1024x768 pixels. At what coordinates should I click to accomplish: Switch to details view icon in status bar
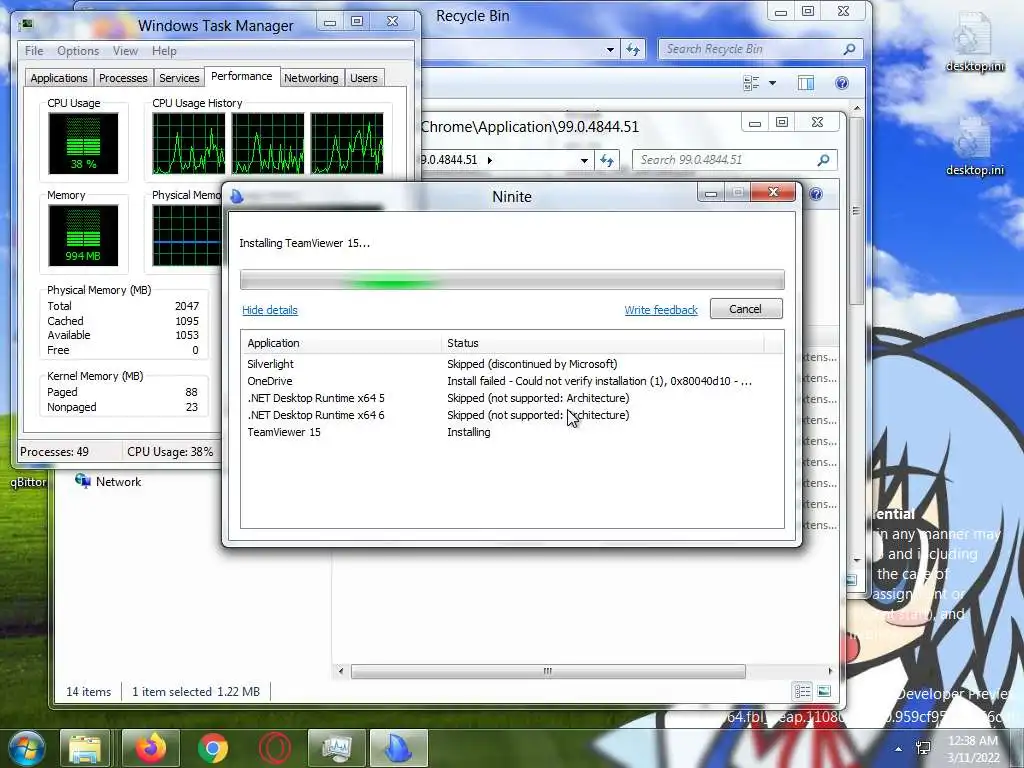(803, 691)
